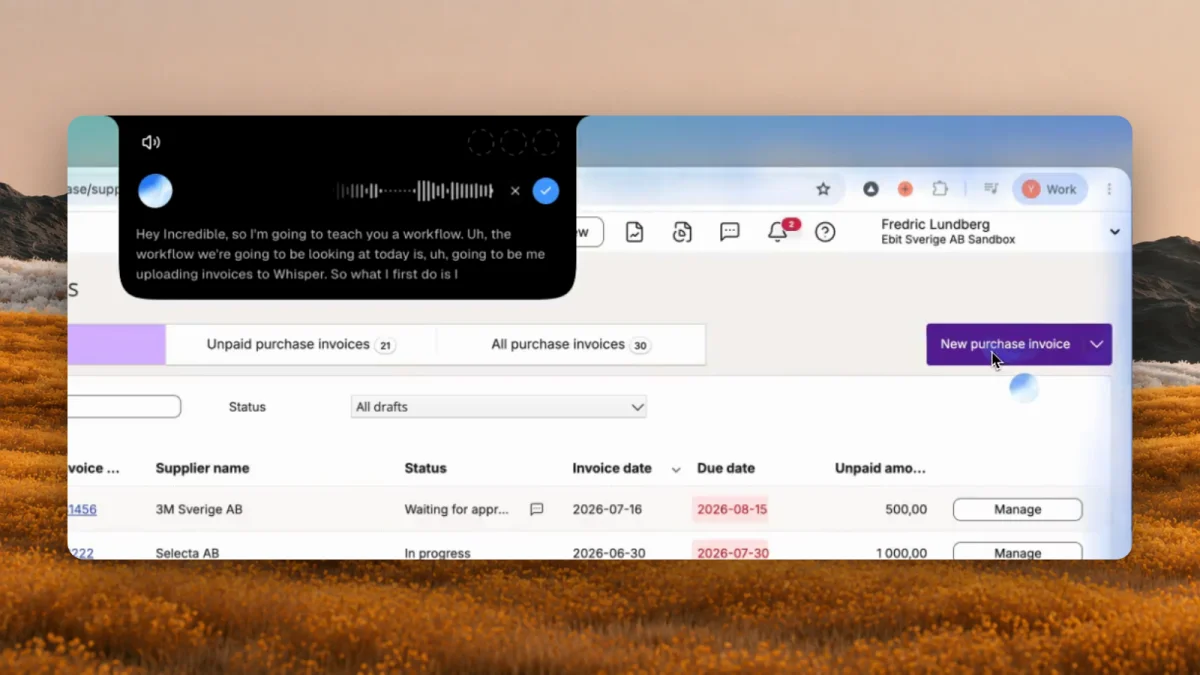Image resolution: width=1200 pixels, height=675 pixels.
Task: Click Manage for Selecta AB
Action: pos(1017,551)
